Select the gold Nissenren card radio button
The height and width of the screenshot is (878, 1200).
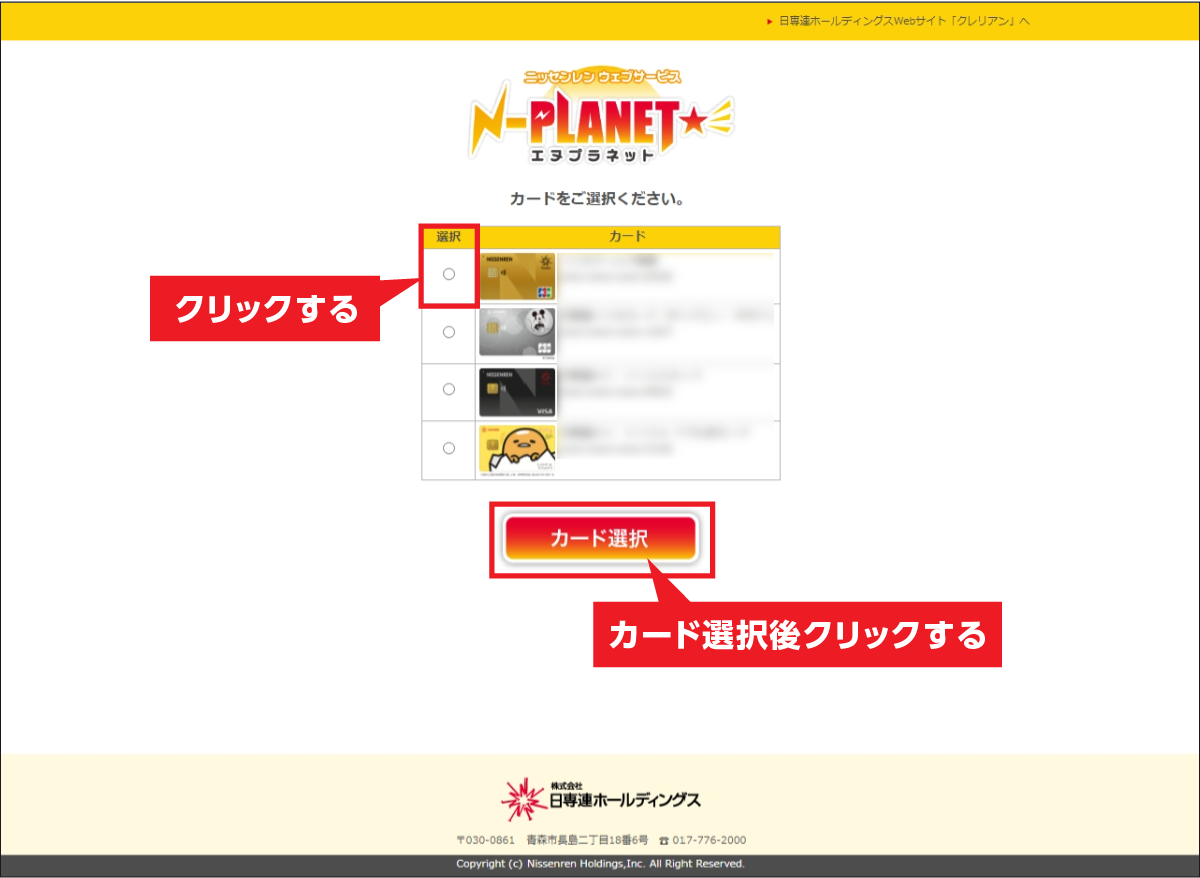point(448,274)
